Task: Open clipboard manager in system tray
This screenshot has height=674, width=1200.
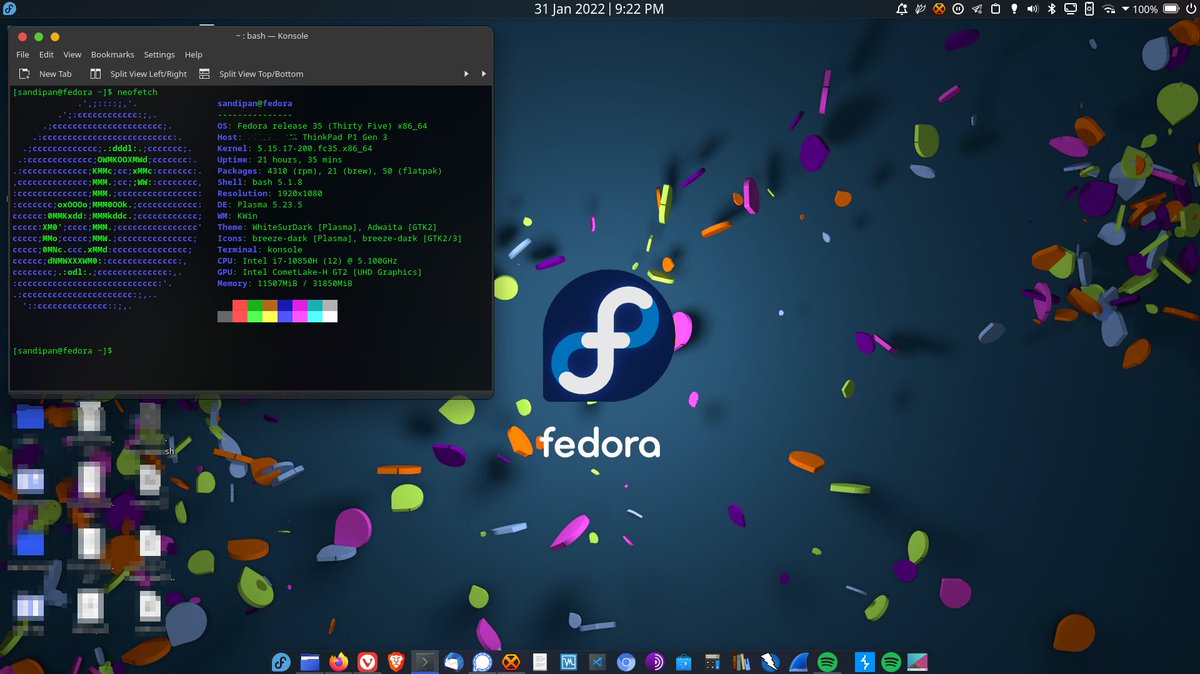Action: coord(995,9)
